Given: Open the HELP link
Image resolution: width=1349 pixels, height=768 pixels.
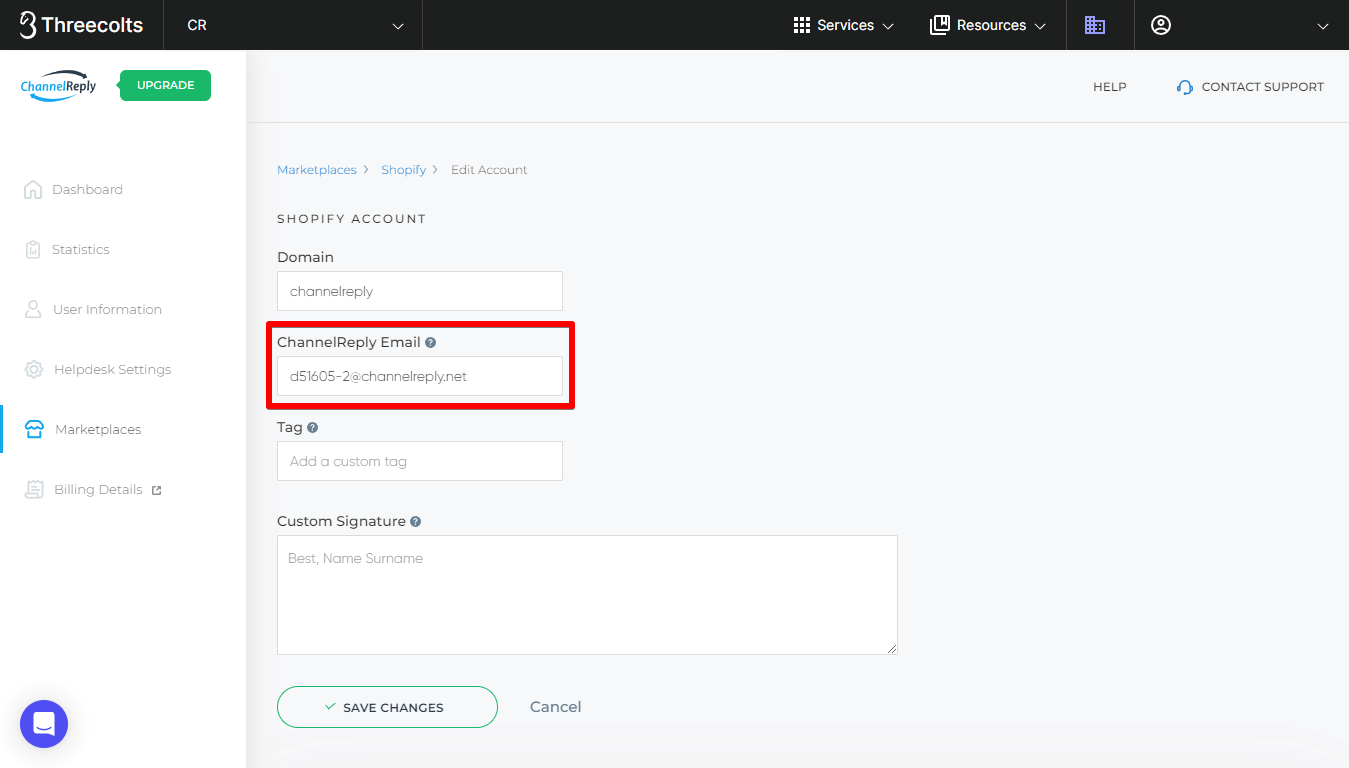Looking at the screenshot, I should pos(1109,87).
